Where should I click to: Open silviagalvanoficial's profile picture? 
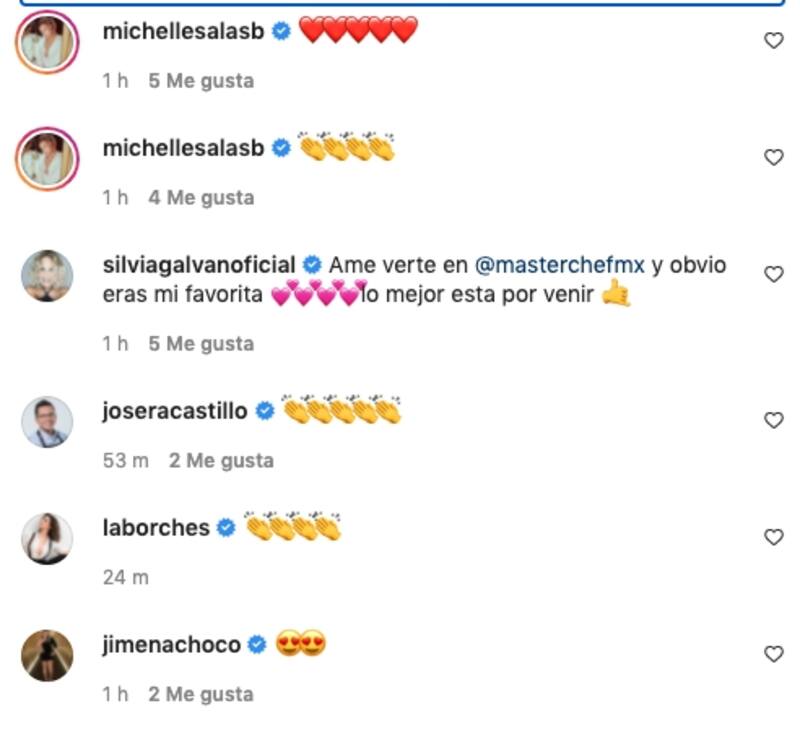click(47, 275)
